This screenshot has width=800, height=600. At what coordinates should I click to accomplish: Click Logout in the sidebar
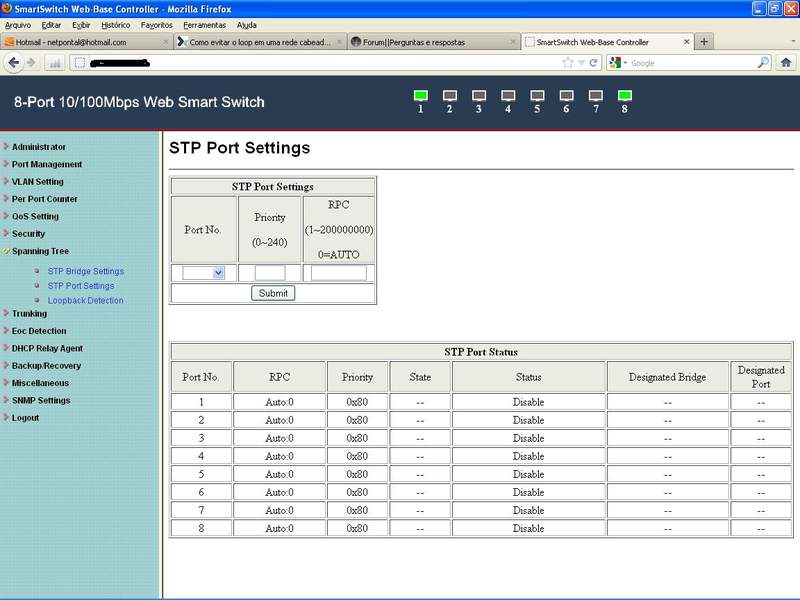click(25, 417)
